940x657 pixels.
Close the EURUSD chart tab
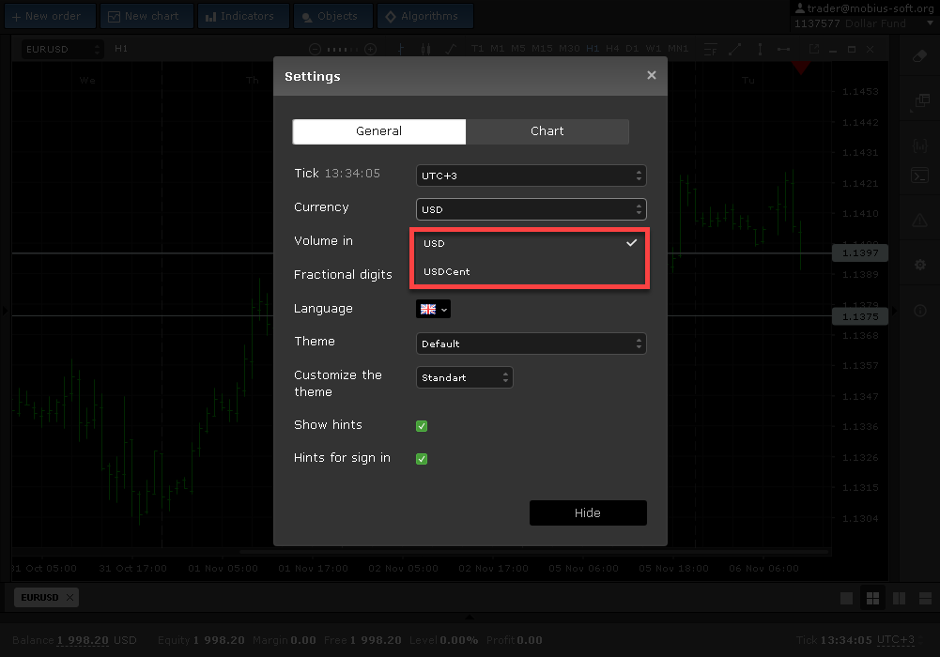[x=70, y=598]
